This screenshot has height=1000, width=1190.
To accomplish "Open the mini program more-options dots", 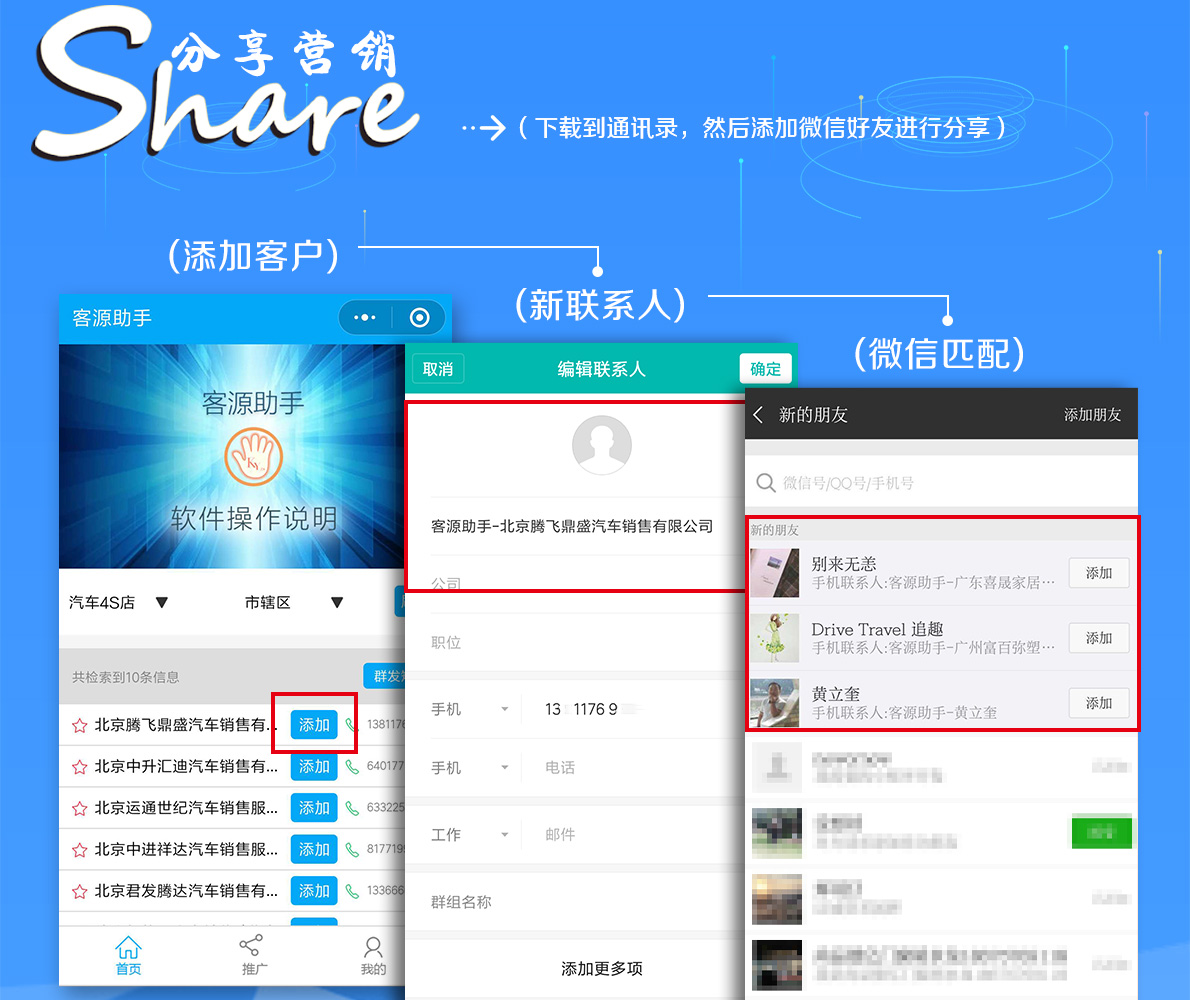I will (365, 317).
